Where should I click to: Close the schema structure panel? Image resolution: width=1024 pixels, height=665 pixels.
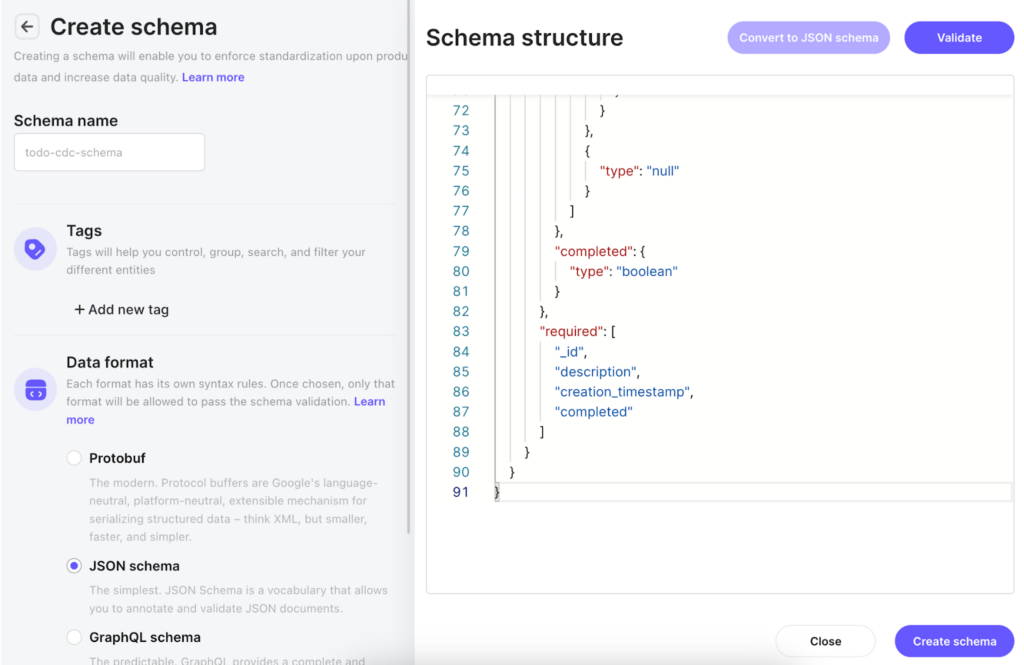pos(825,641)
